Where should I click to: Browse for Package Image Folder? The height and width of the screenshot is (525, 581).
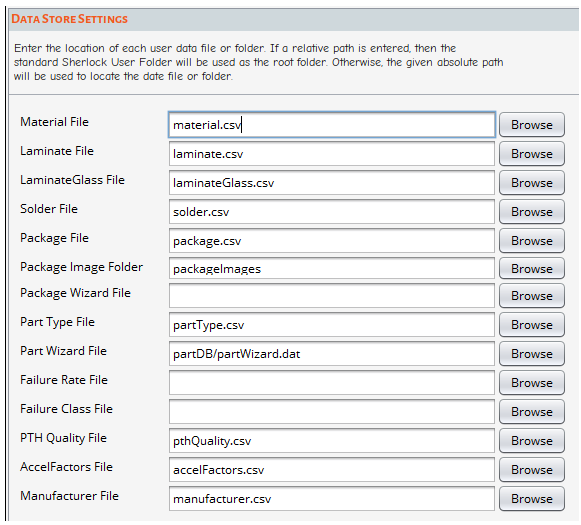(x=532, y=269)
